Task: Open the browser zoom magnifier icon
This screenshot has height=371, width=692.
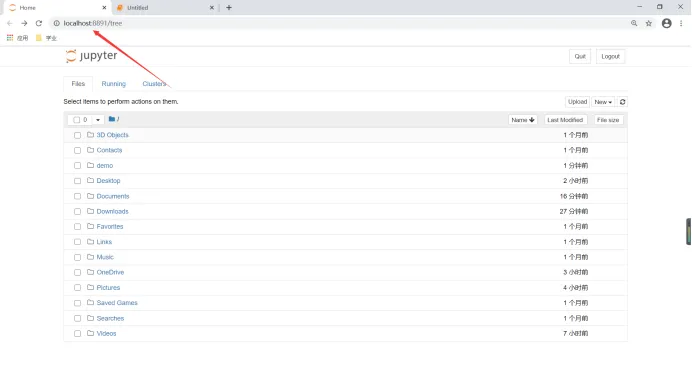Action: tap(634, 23)
